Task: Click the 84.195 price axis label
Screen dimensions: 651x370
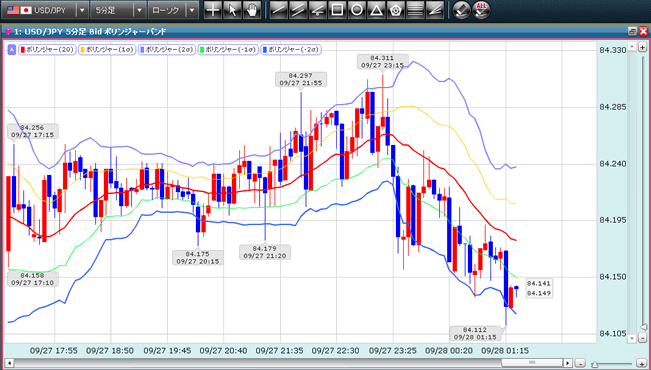Action: point(613,220)
